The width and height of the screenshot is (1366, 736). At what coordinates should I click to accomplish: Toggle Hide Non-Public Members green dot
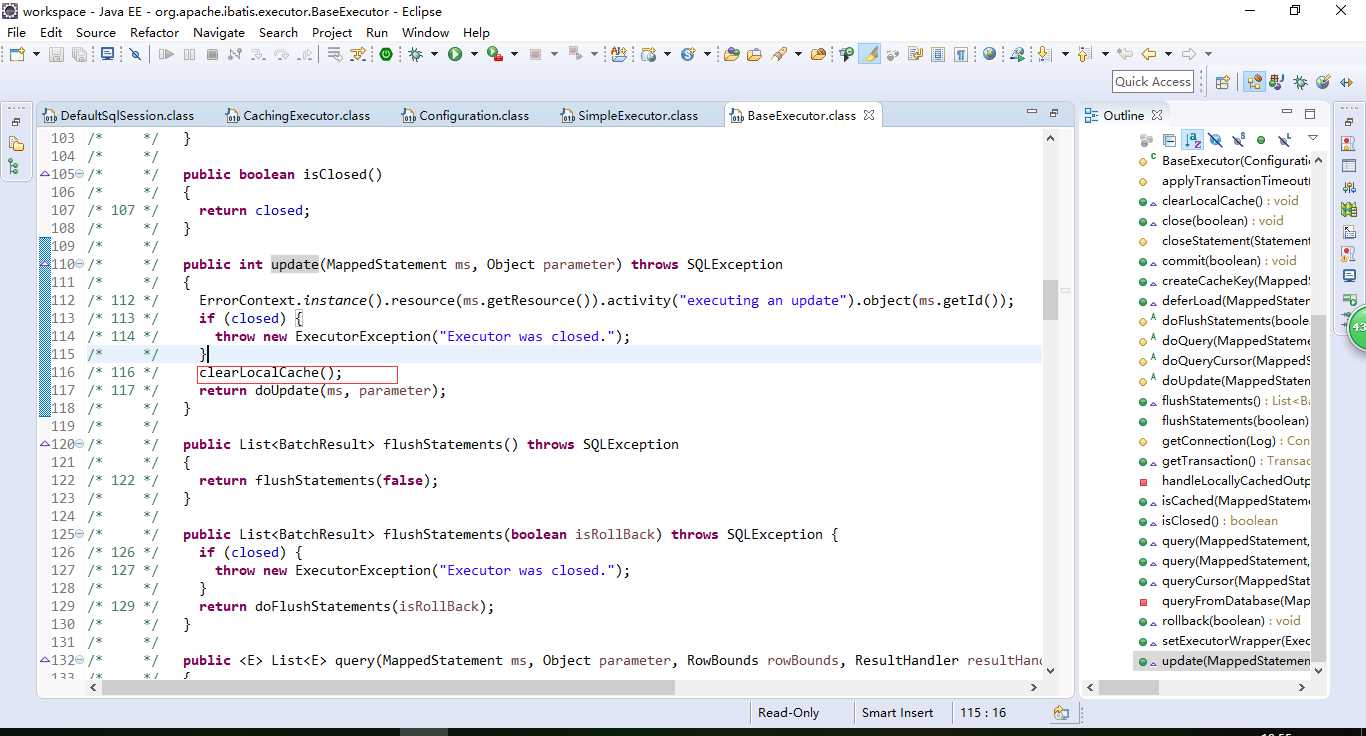(1261, 140)
